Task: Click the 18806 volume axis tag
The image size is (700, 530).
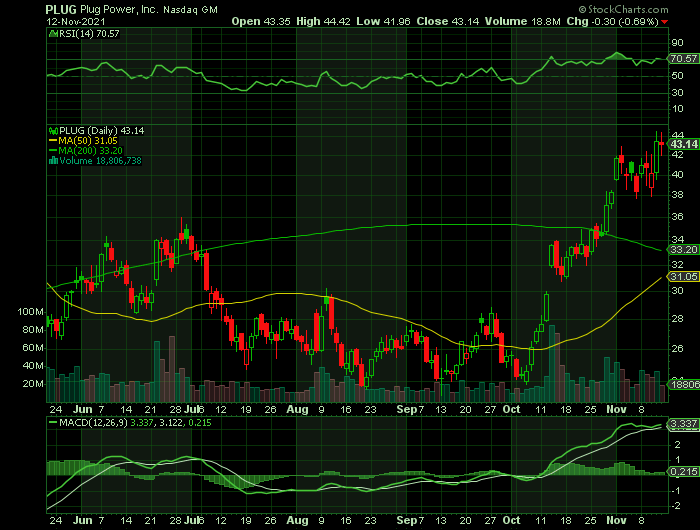Action: pos(683,384)
